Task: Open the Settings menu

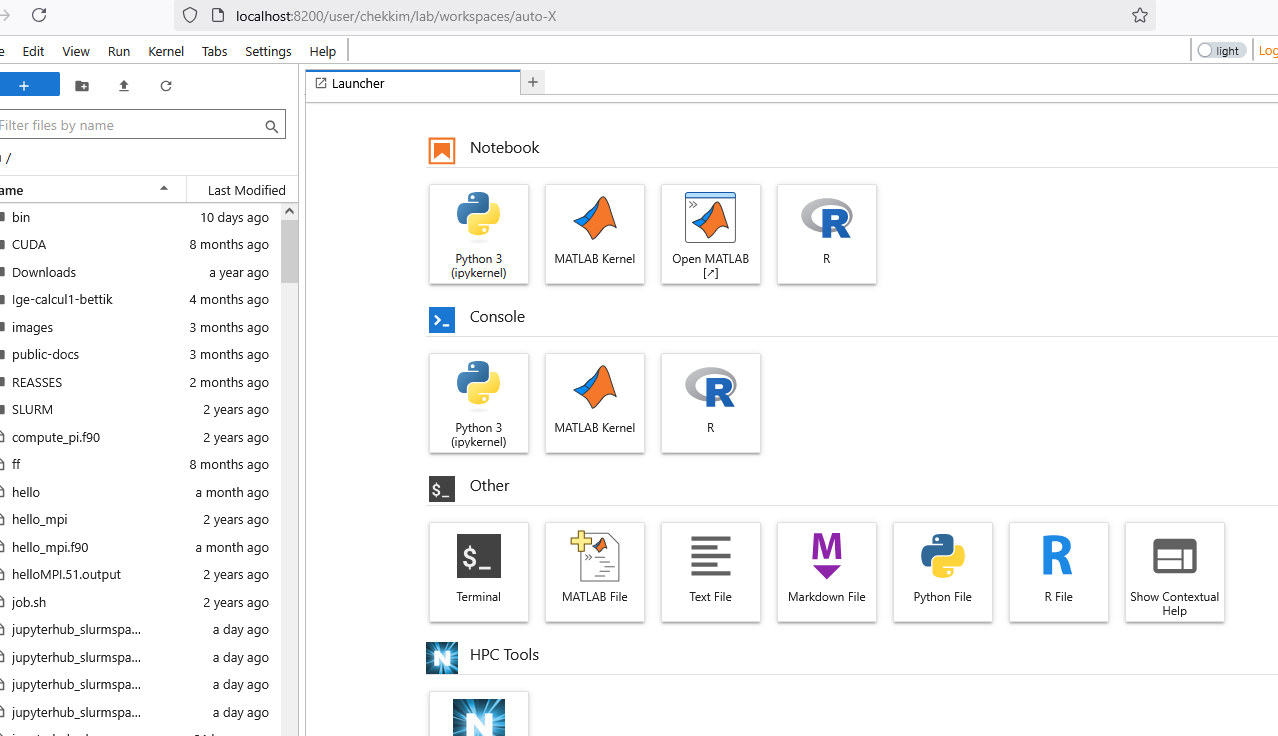Action: [268, 51]
